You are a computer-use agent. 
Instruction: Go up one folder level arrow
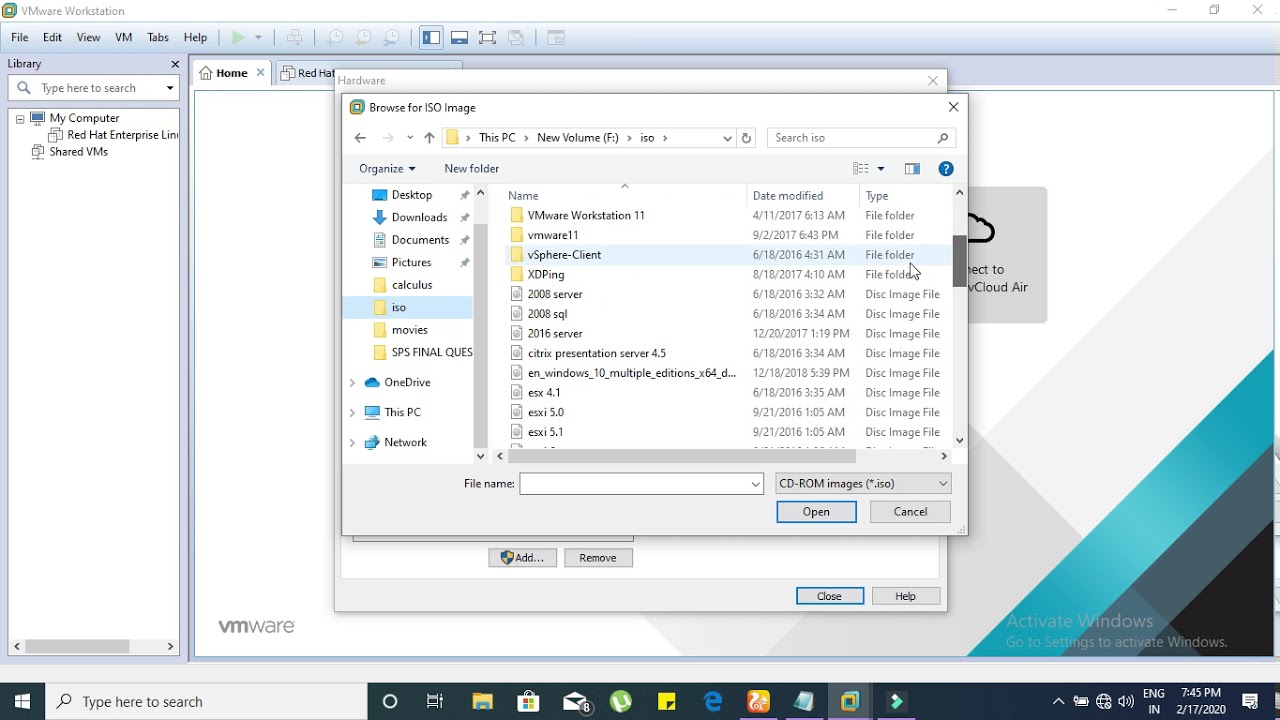(x=429, y=138)
